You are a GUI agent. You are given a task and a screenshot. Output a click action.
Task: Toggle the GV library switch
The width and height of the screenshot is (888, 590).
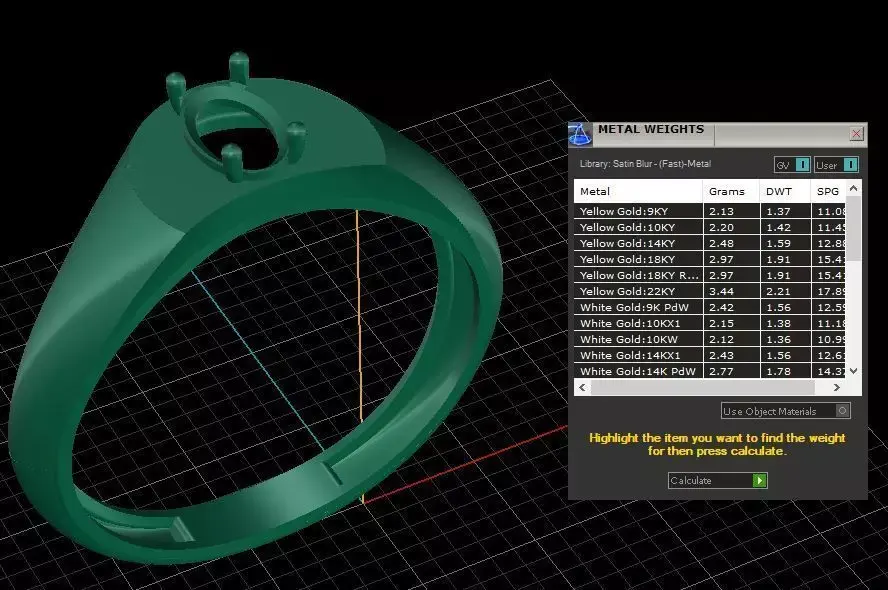(792, 165)
